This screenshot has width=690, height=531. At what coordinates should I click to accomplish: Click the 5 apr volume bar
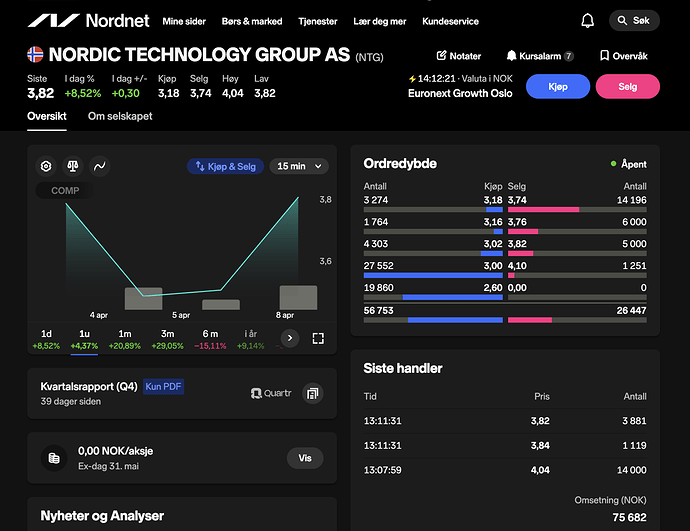point(221,304)
